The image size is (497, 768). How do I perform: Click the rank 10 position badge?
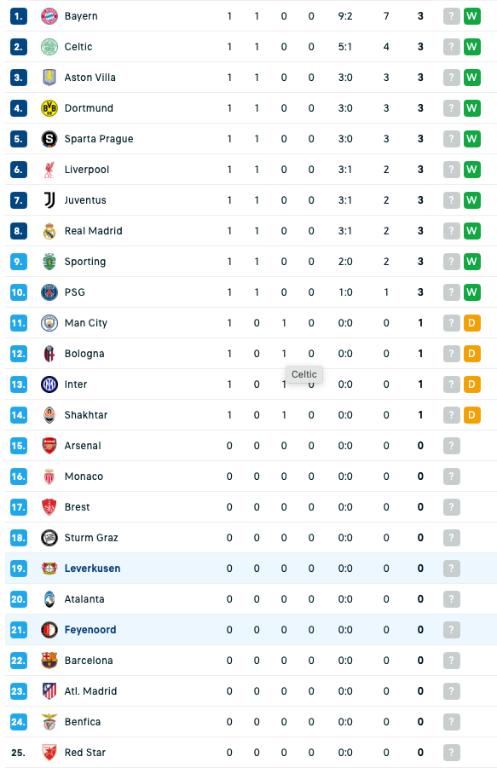19,292
